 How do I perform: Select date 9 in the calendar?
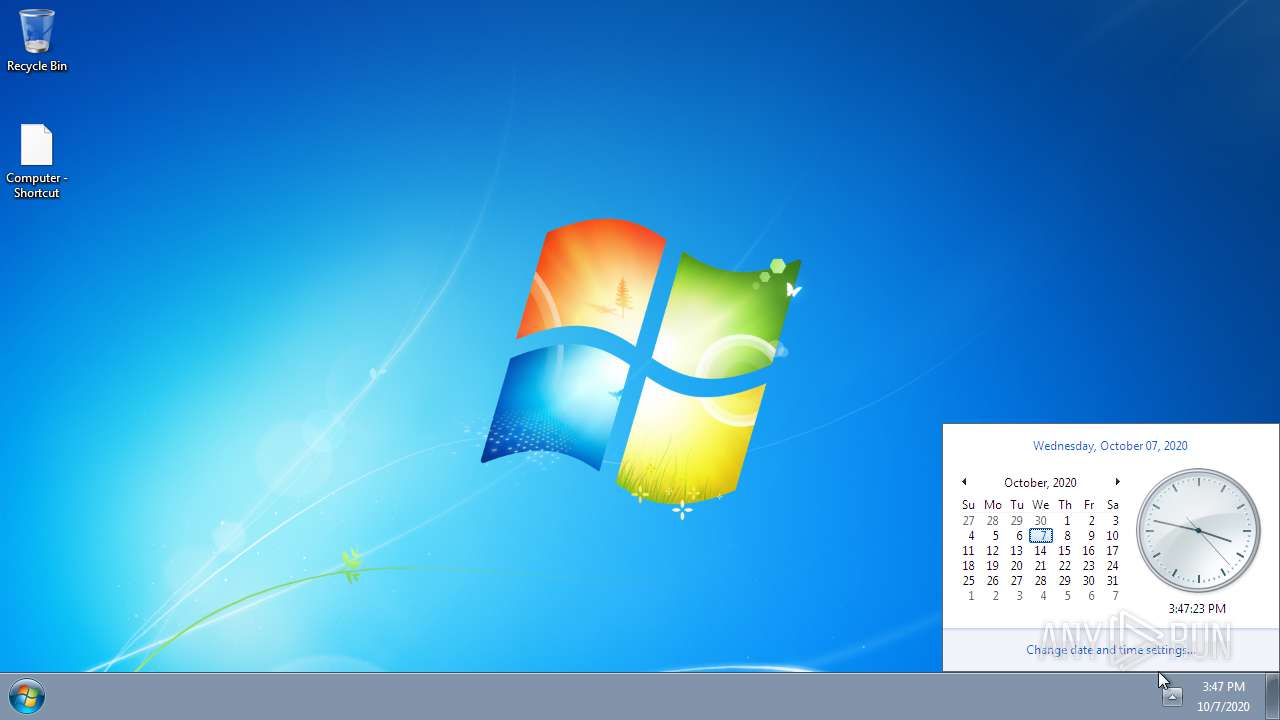tap(1089, 536)
